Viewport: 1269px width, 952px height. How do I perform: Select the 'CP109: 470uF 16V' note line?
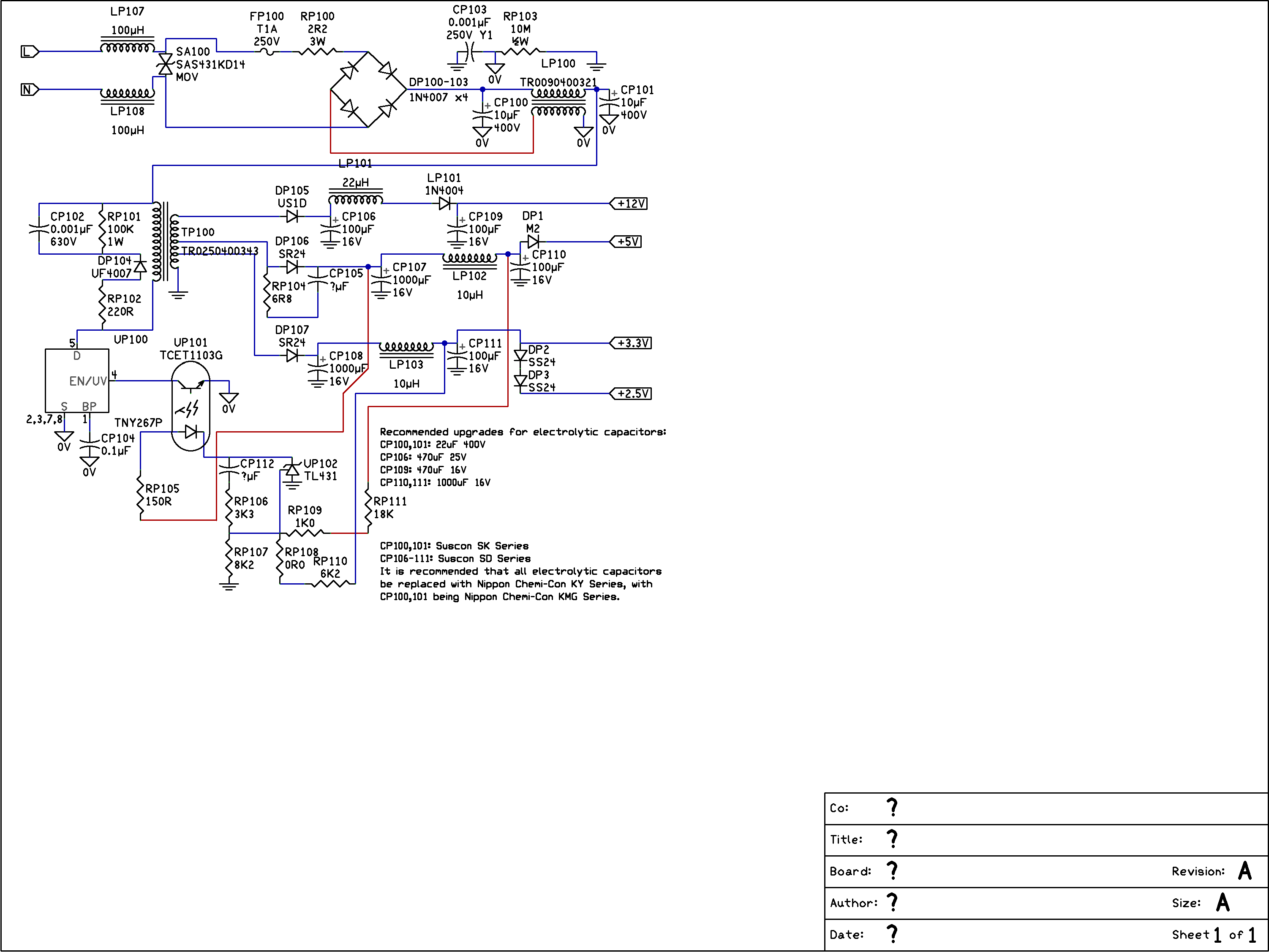[423, 470]
